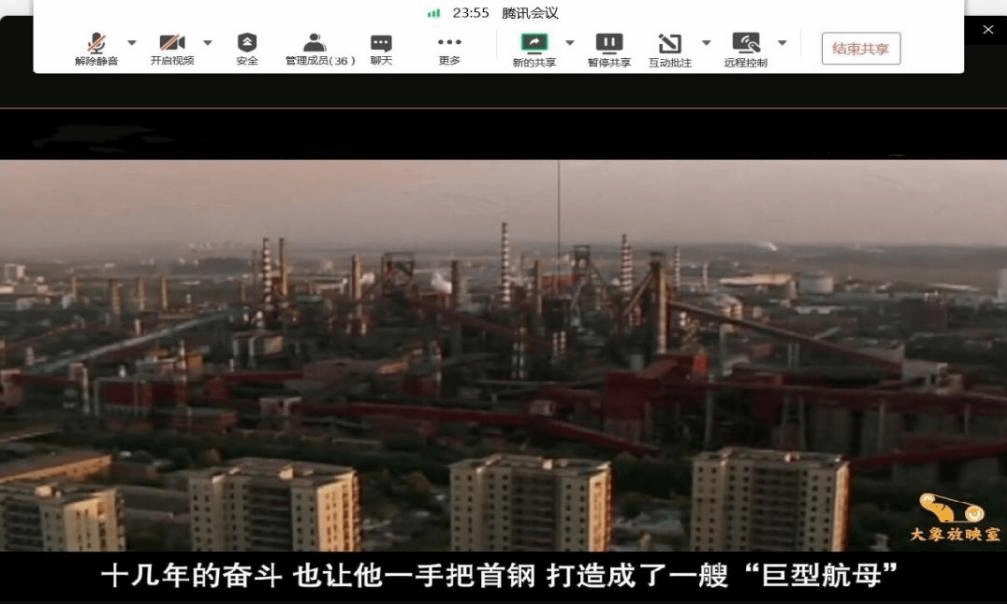Unmute the microphone (解除静音)

pos(96,48)
